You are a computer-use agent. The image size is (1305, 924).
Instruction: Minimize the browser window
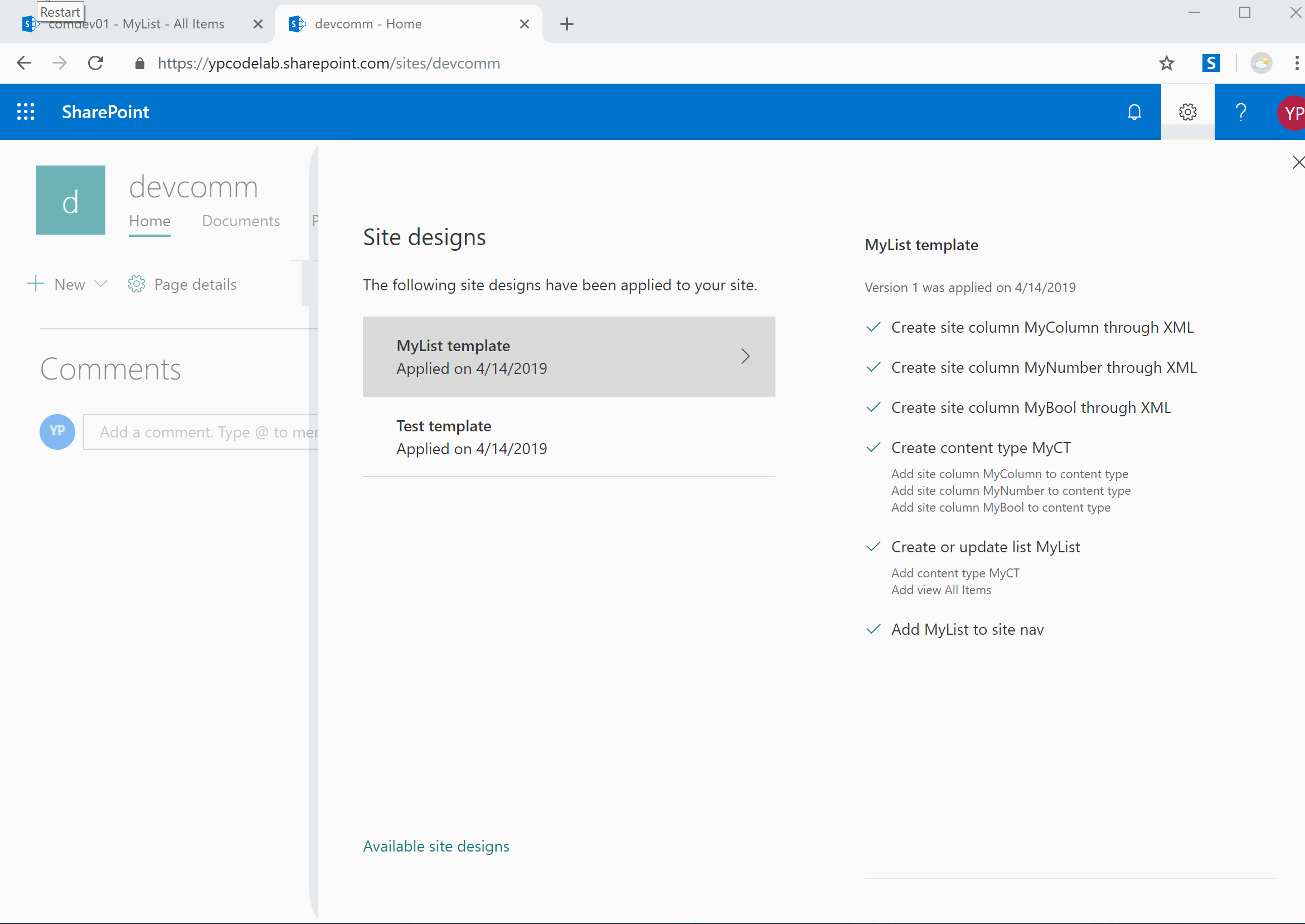[x=1194, y=12]
